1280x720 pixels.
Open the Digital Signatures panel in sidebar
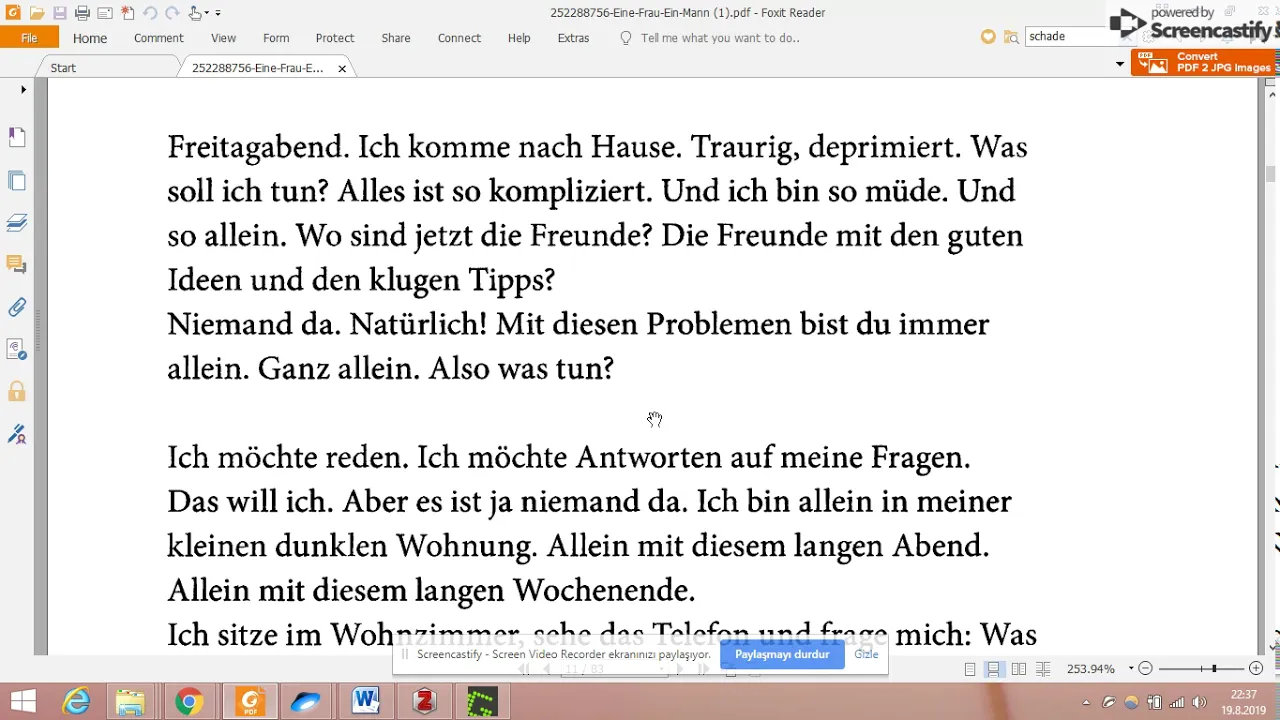point(16,349)
